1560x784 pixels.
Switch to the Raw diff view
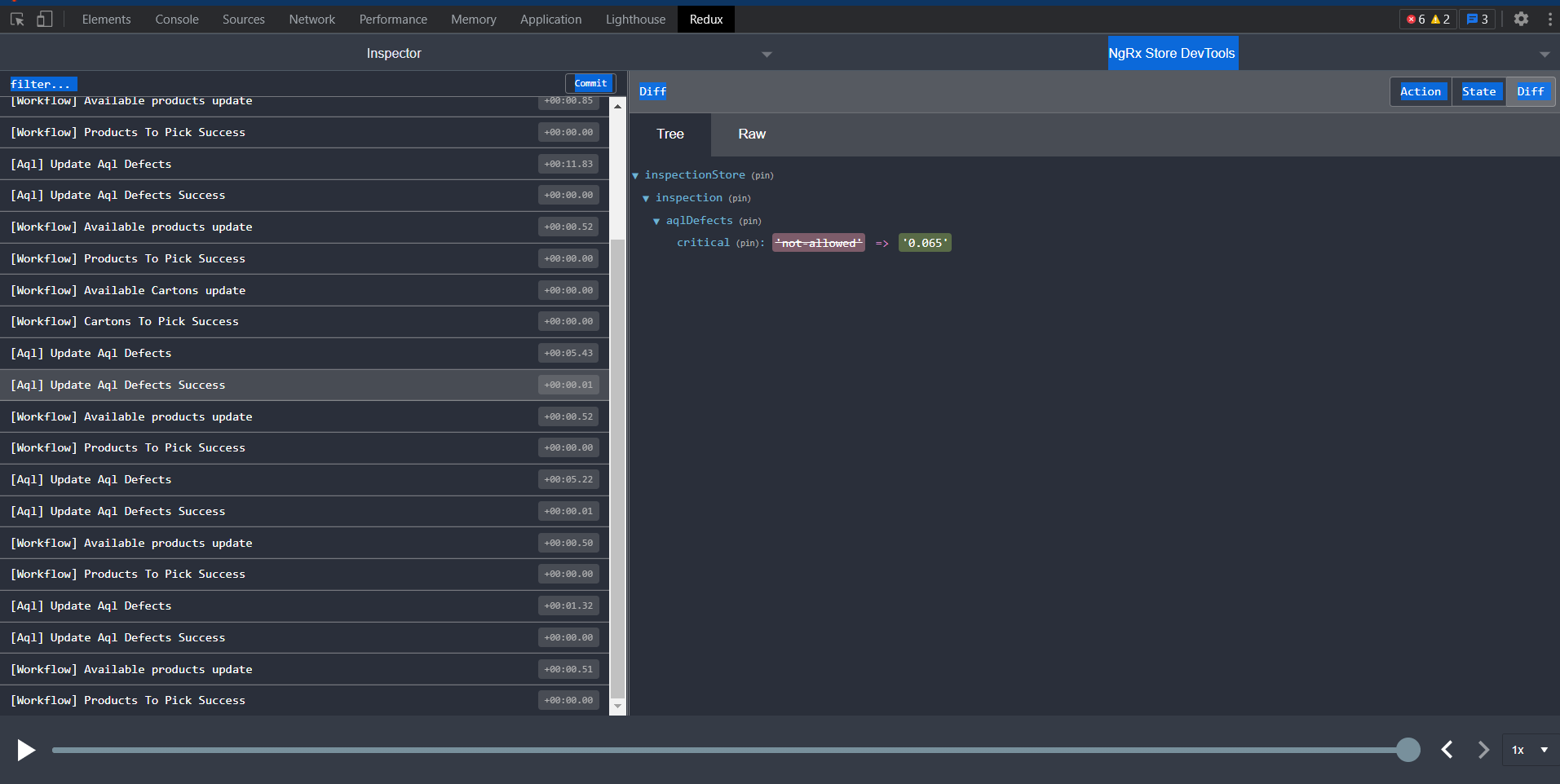(752, 134)
